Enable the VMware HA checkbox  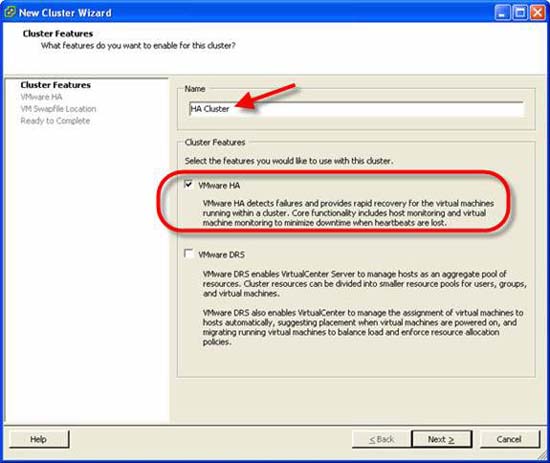(189, 184)
